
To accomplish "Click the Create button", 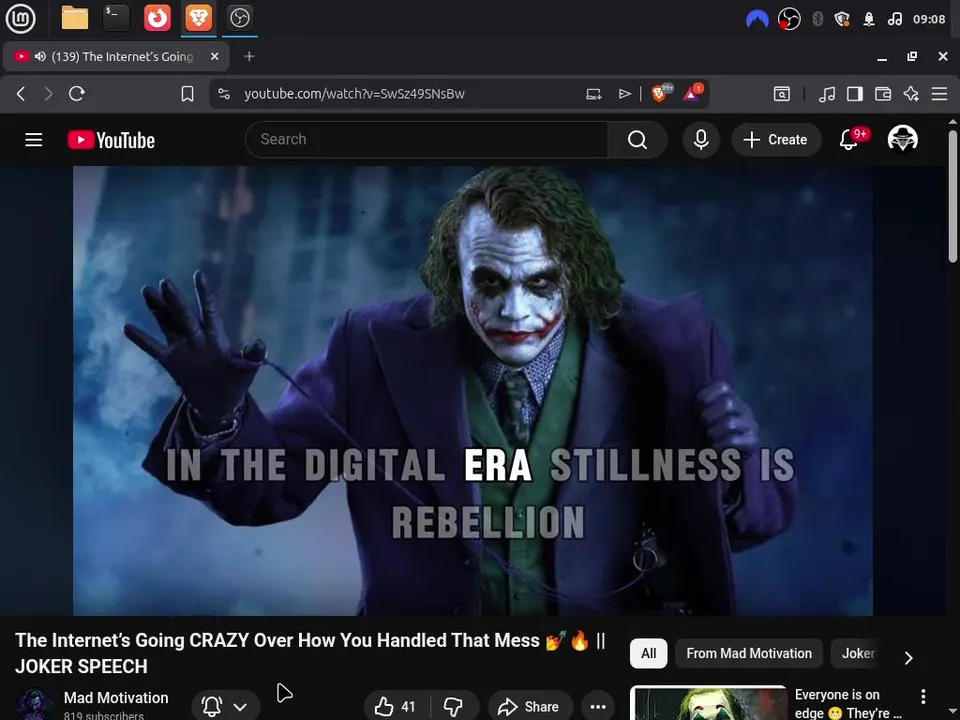I will [775, 140].
